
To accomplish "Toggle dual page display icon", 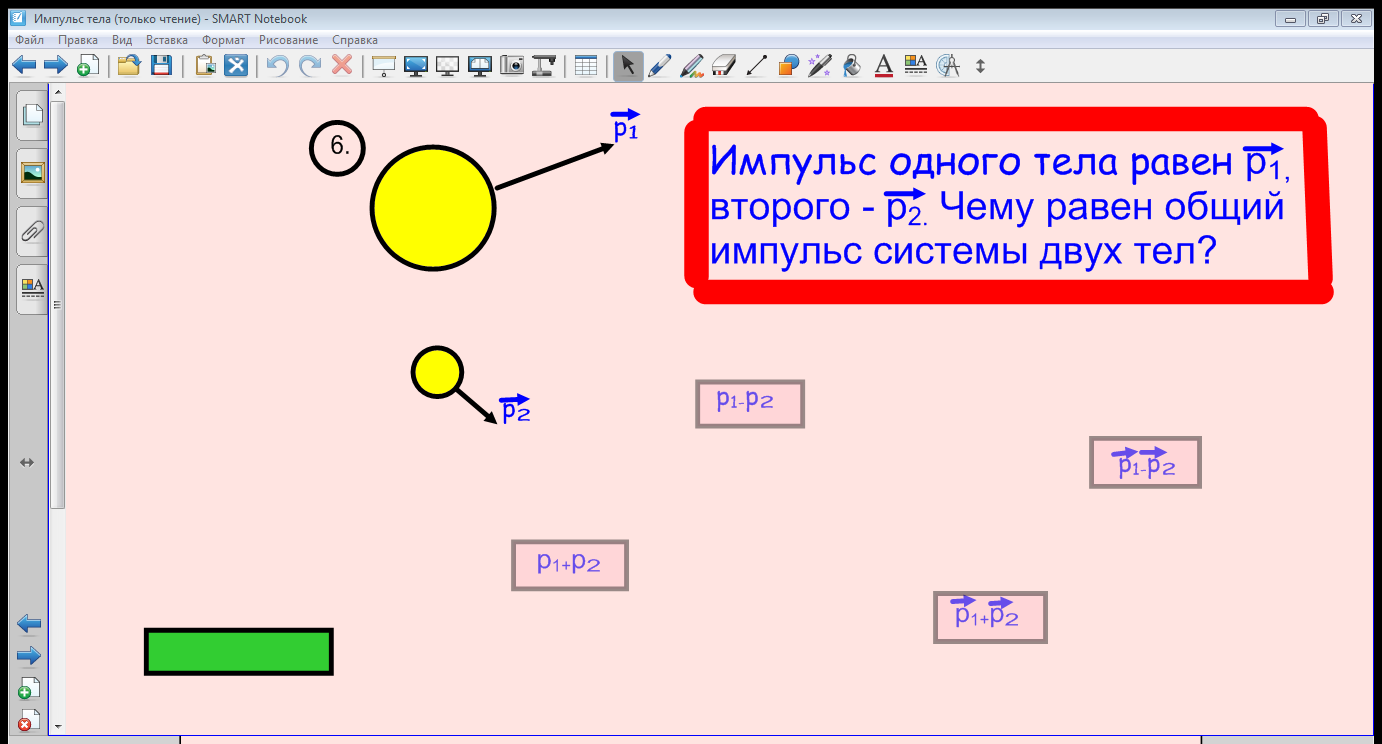I will click(480, 66).
